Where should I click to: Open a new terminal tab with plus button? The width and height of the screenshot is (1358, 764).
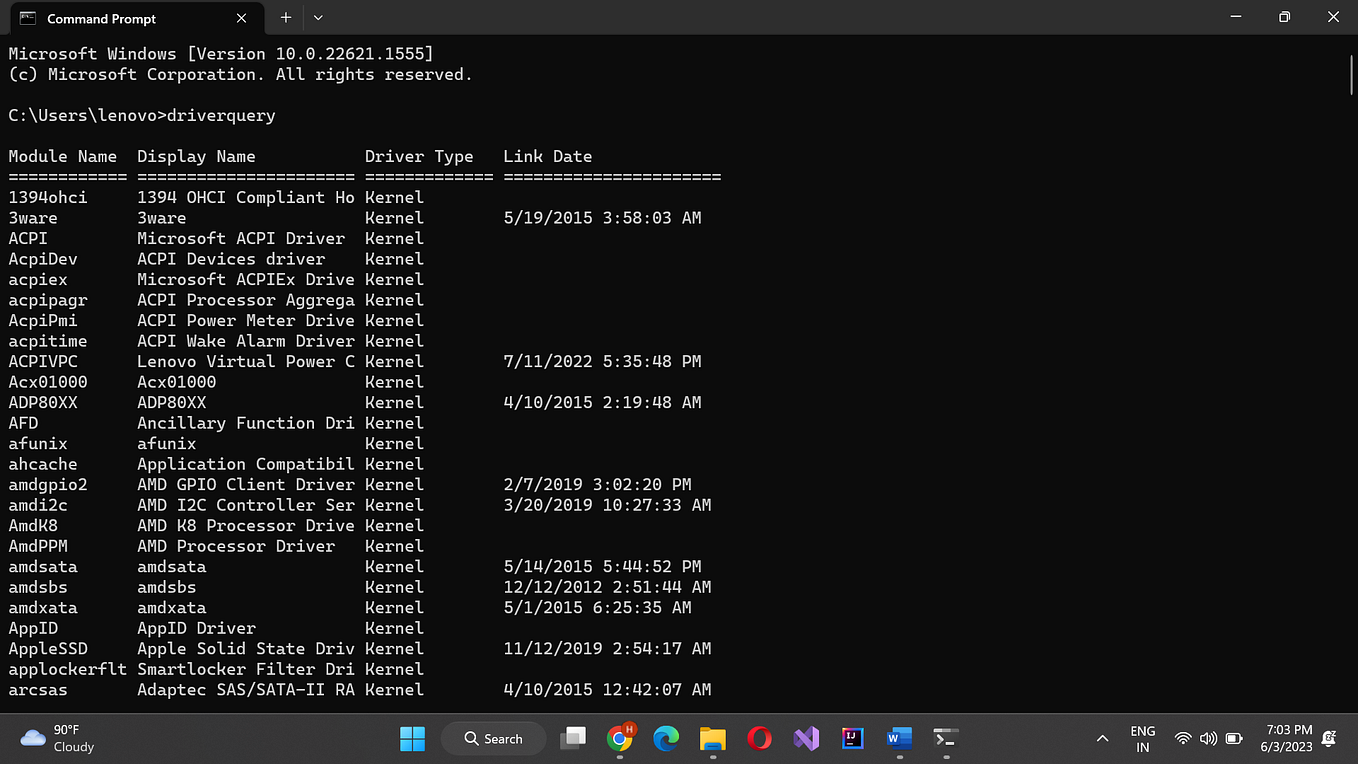tap(285, 17)
